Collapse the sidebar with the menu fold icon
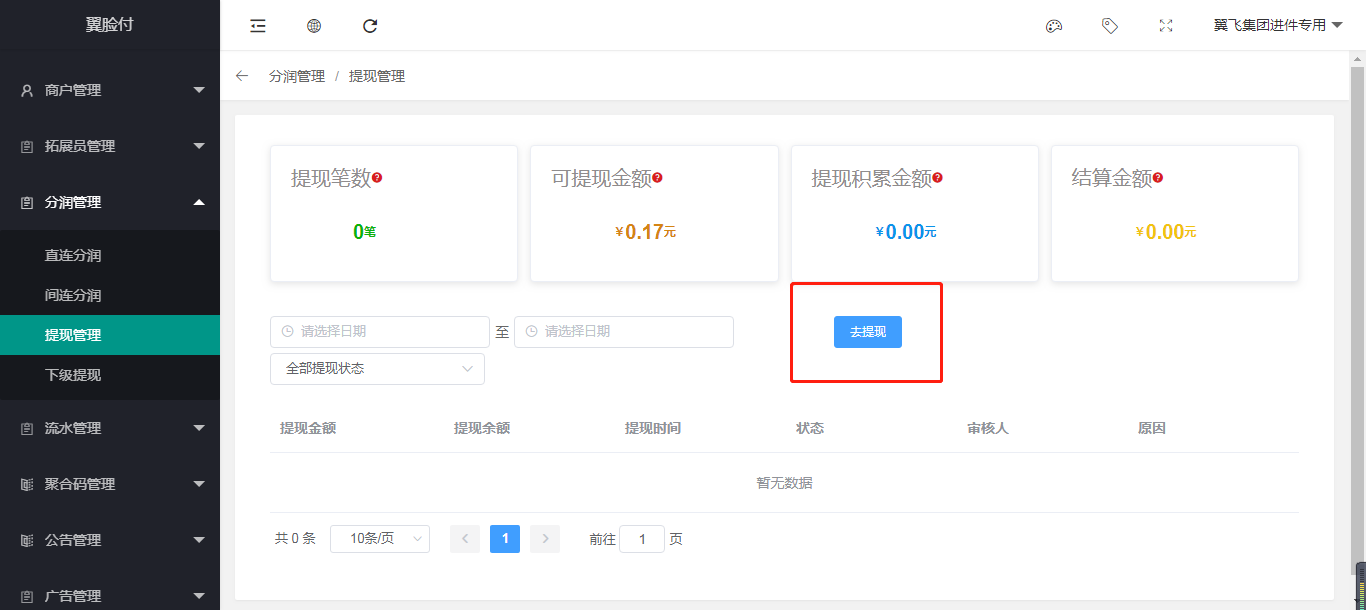 [258, 26]
